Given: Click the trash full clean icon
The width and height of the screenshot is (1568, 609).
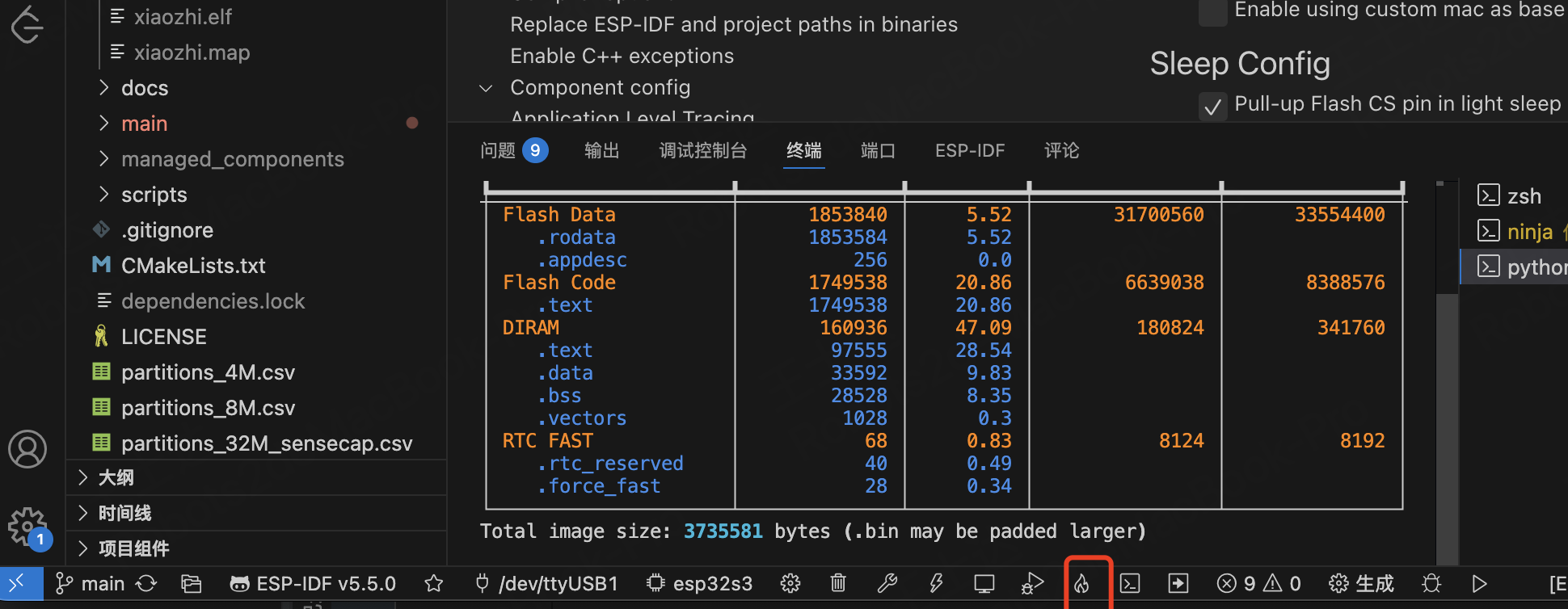Looking at the screenshot, I should tap(838, 583).
